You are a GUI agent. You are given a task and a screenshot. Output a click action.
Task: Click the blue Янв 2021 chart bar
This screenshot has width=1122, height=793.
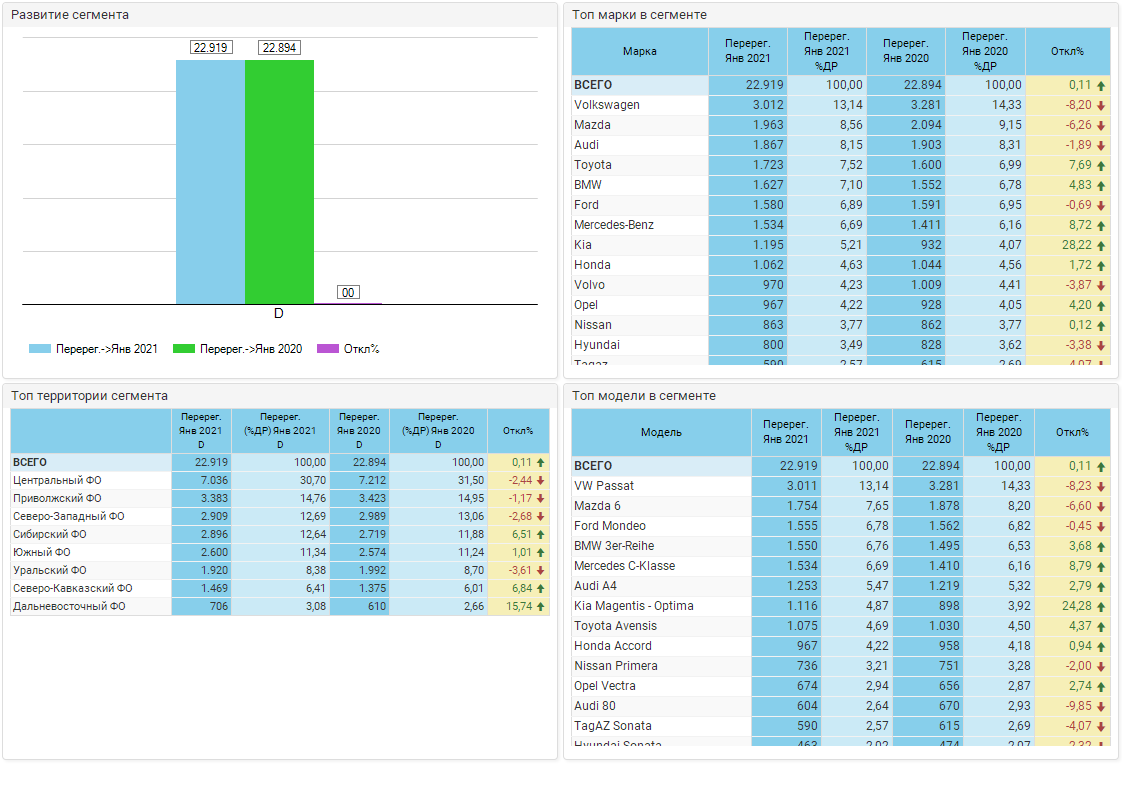[210, 180]
